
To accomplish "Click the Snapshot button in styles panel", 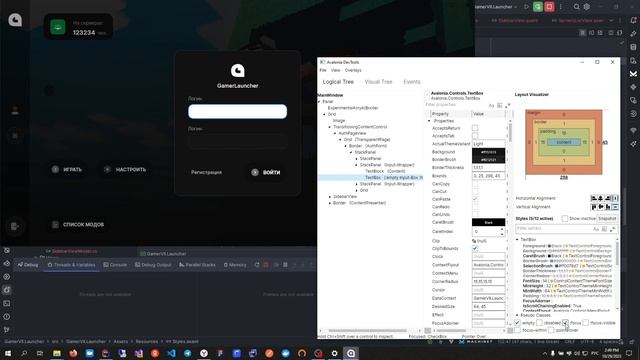I will [607, 219].
